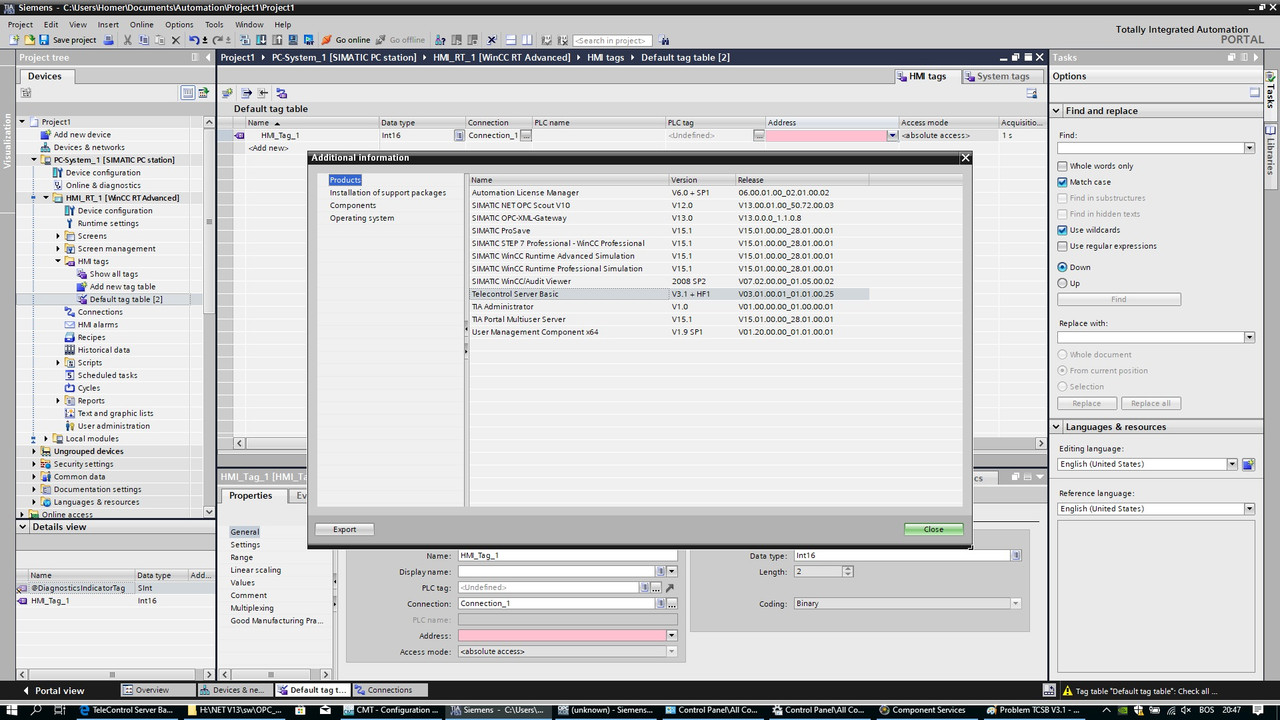The width and height of the screenshot is (1280, 720).
Task: Click the Export button
Action: 344,529
